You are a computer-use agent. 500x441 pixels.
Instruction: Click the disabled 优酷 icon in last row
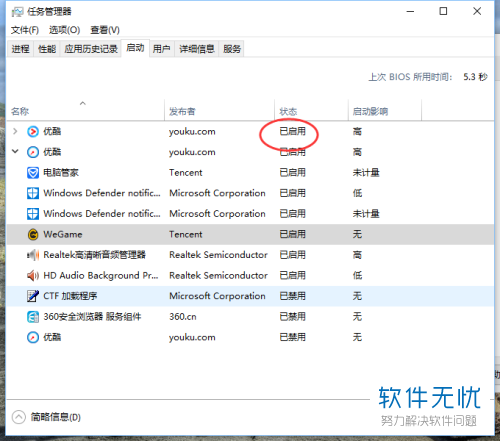[x=33, y=337]
